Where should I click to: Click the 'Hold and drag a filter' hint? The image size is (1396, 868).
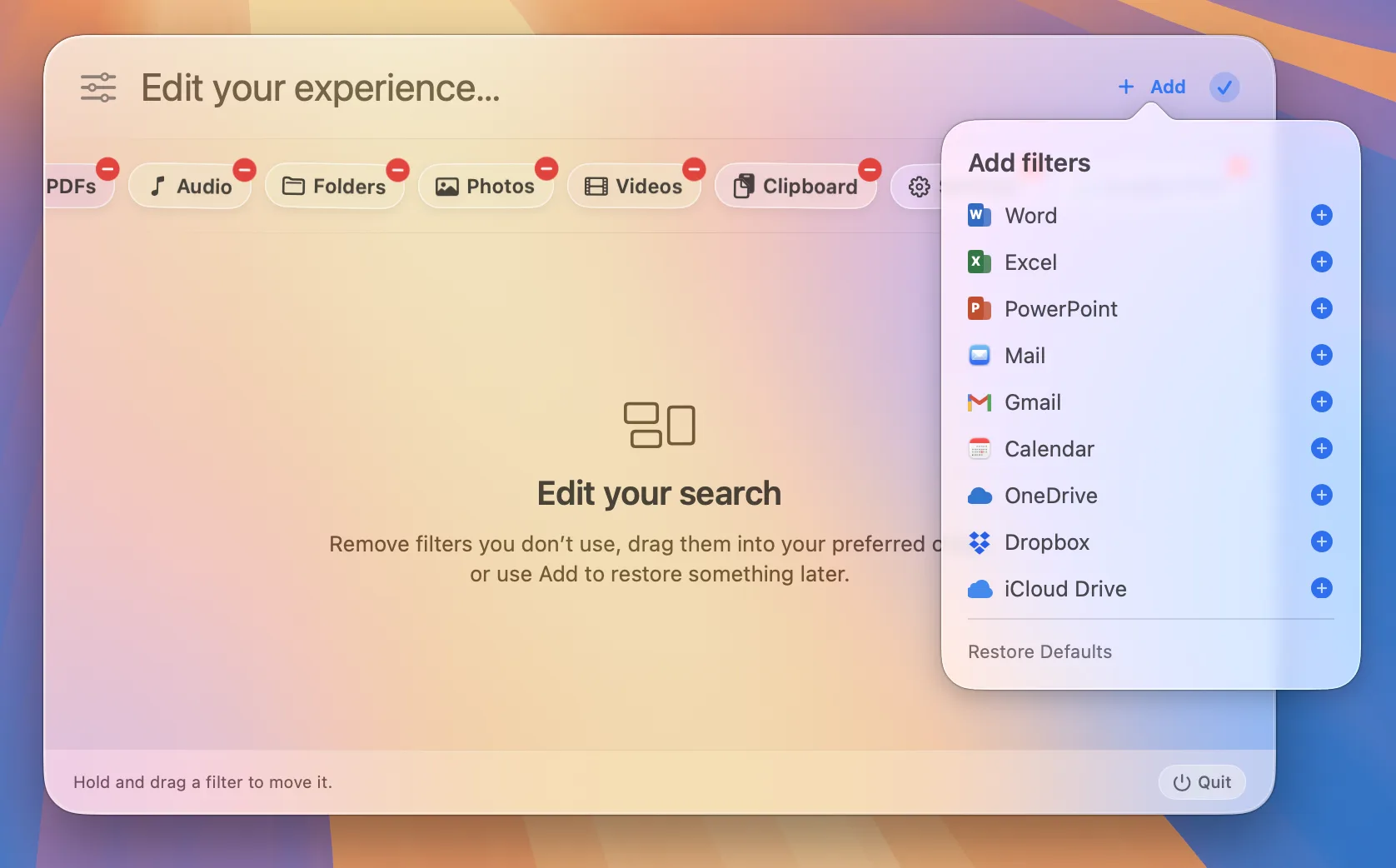202,782
